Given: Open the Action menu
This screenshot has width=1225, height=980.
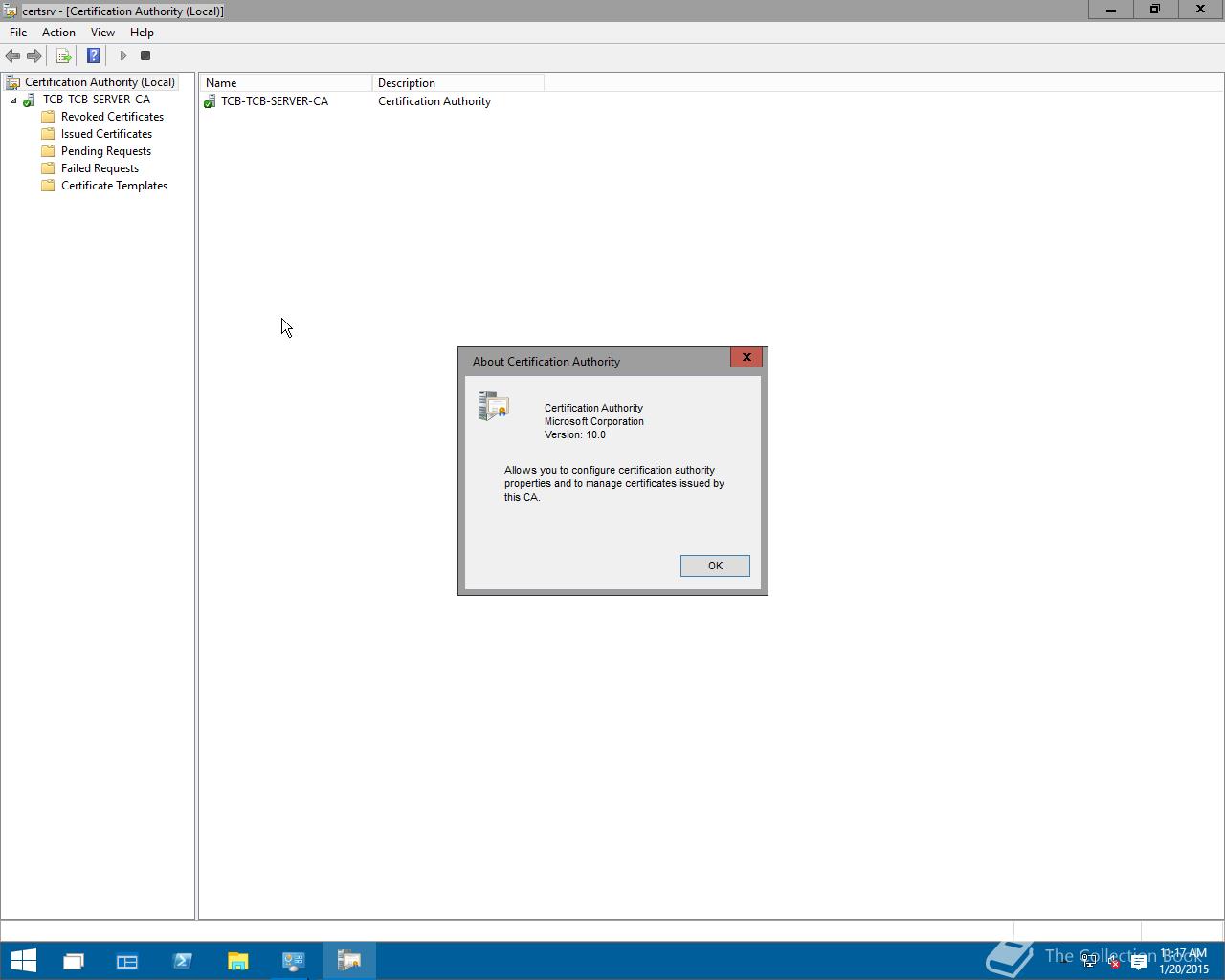Looking at the screenshot, I should 58,33.
